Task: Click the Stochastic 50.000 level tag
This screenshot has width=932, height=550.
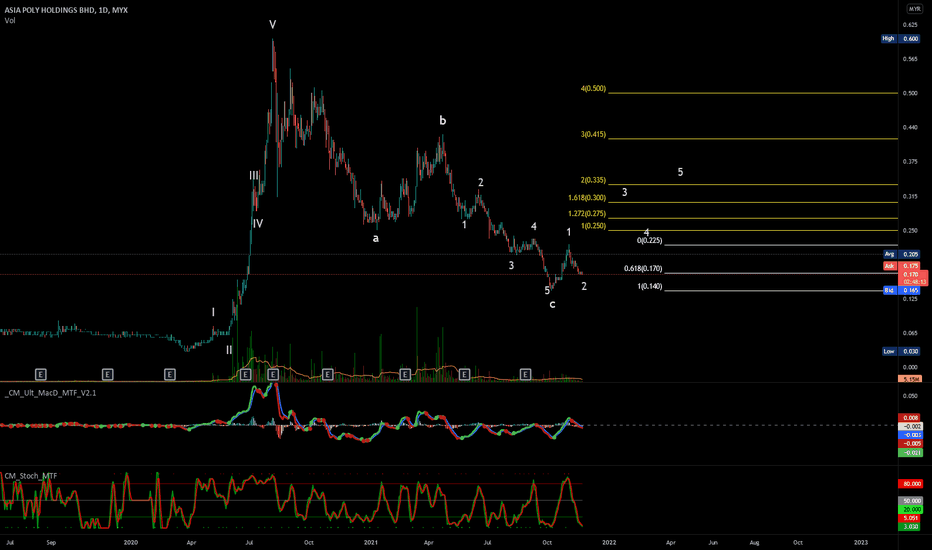Action: pos(910,501)
